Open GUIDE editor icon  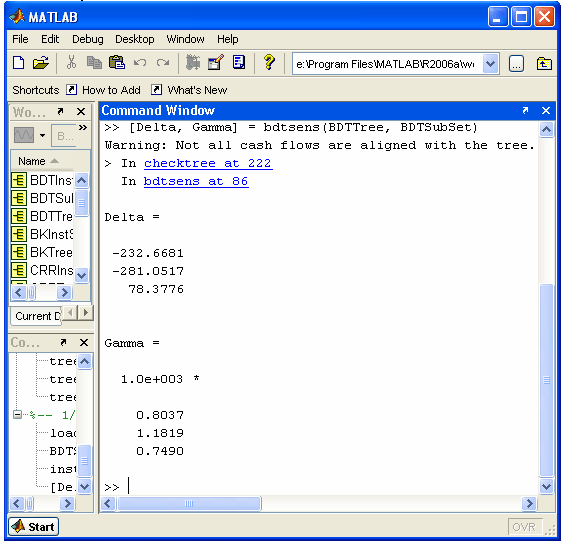tap(216, 63)
